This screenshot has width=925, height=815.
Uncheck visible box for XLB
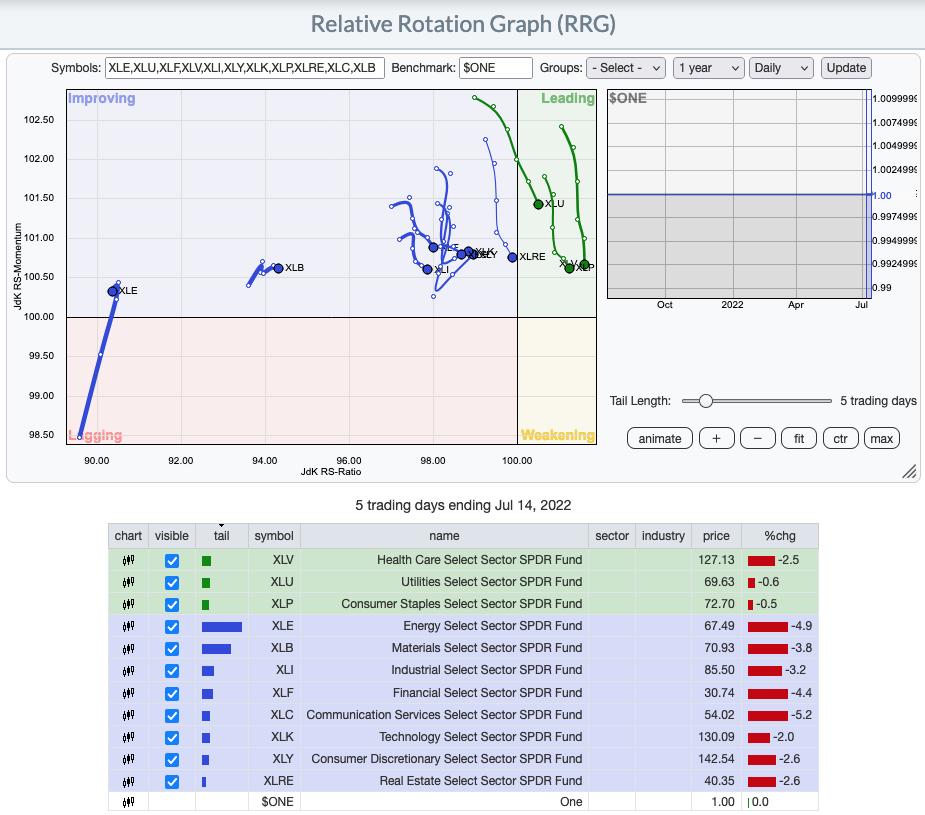pyautogui.click(x=172, y=649)
